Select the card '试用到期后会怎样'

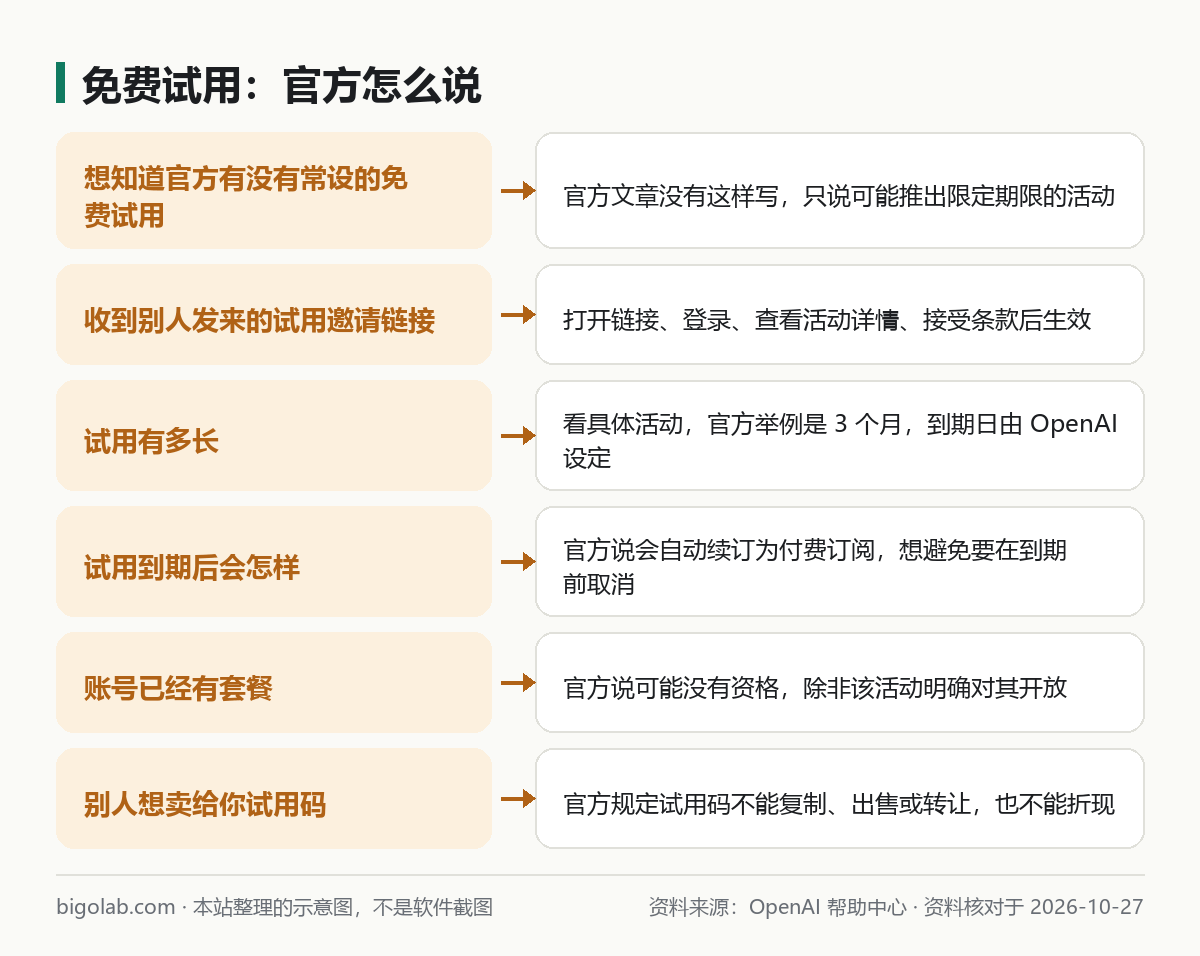(274, 562)
